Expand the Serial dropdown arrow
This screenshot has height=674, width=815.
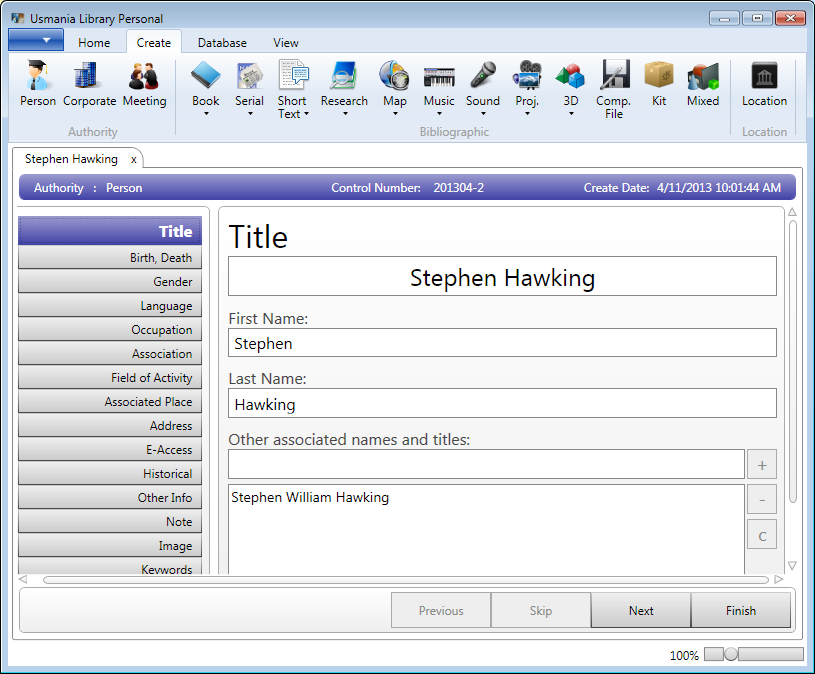(250, 113)
